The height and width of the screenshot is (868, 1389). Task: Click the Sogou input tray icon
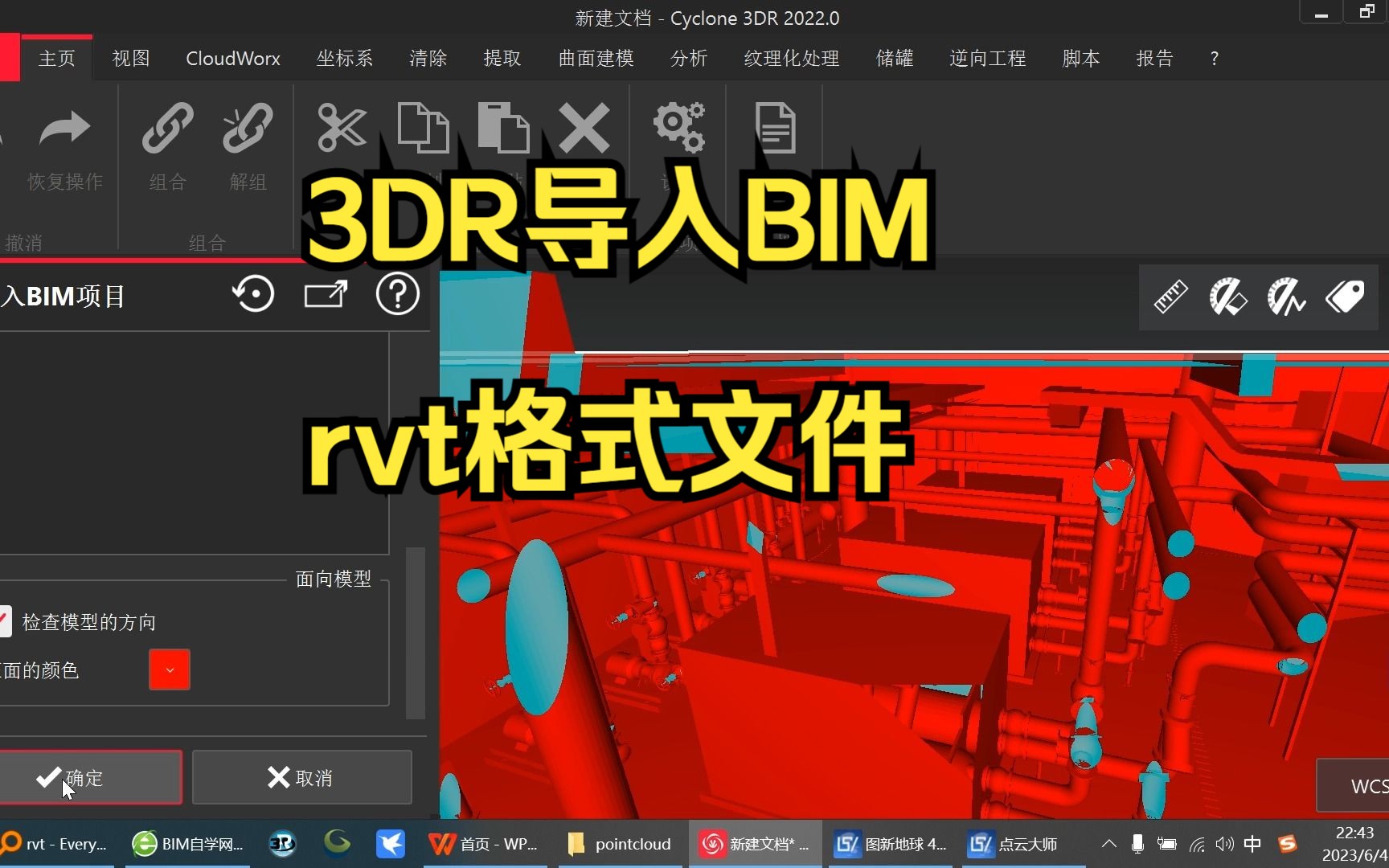click(1288, 844)
